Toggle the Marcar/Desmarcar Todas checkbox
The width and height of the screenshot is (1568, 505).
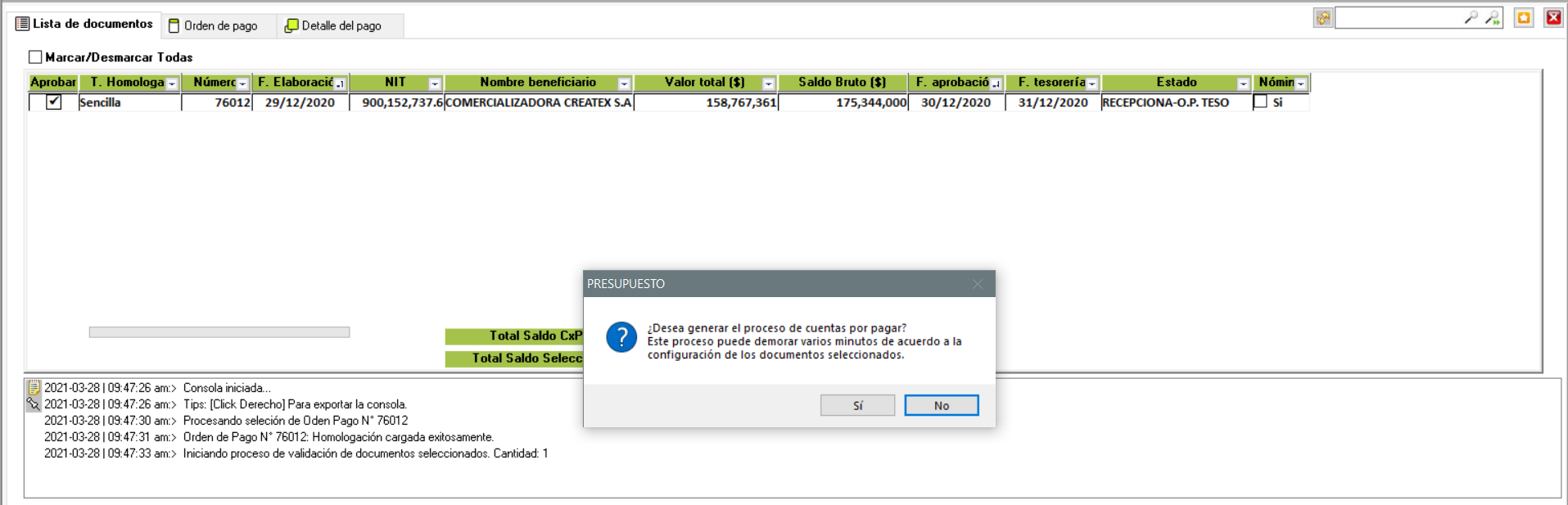35,57
